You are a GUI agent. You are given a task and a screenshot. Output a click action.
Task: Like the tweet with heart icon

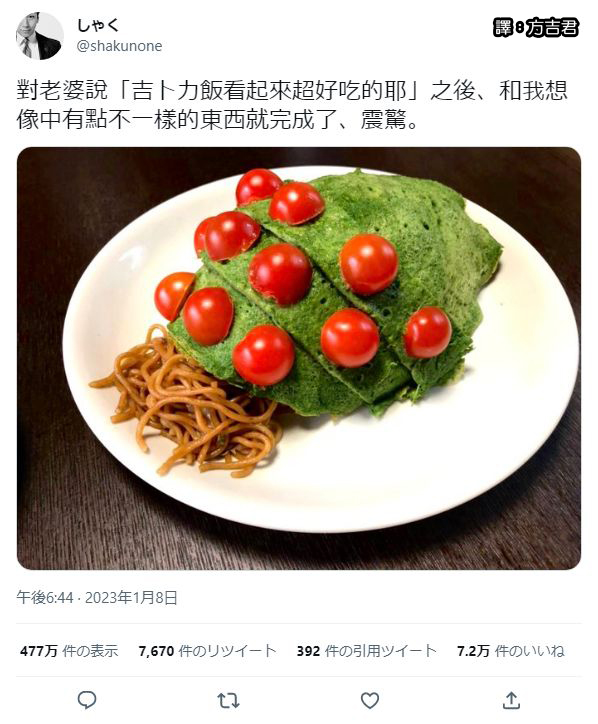(x=370, y=700)
